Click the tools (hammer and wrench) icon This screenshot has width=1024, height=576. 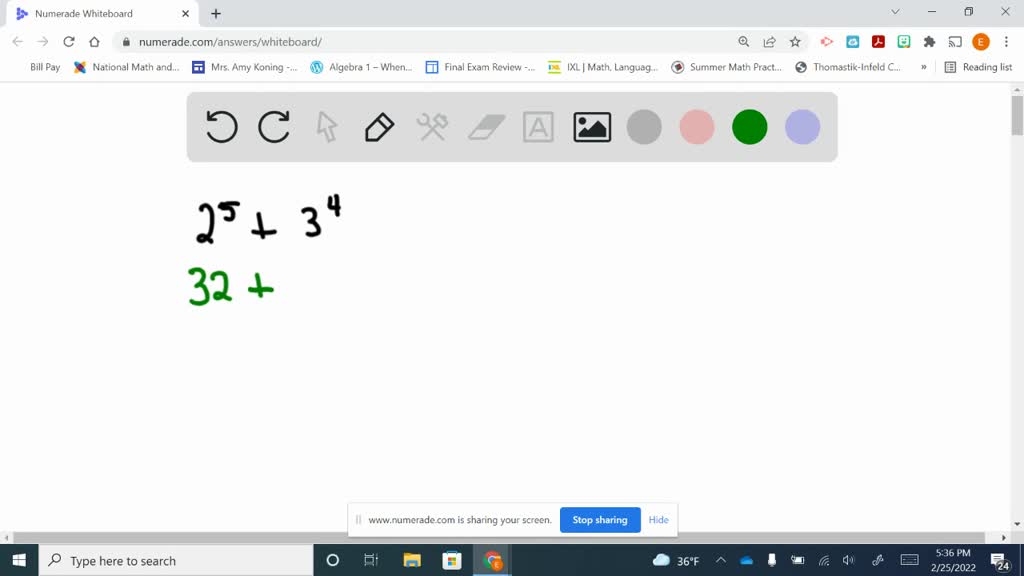431,127
